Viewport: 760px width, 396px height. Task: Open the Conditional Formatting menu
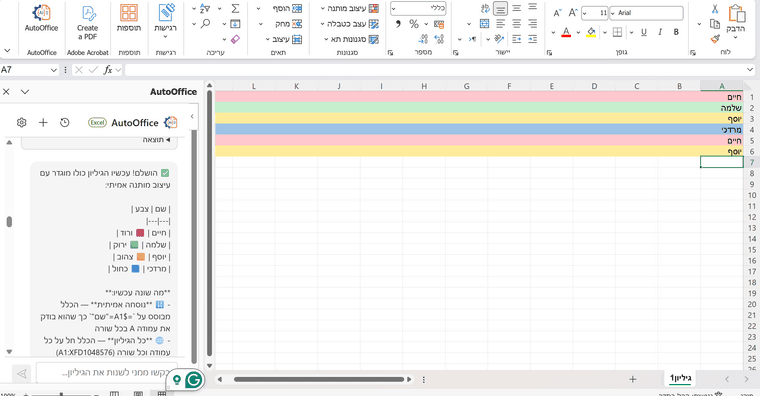click(x=349, y=8)
